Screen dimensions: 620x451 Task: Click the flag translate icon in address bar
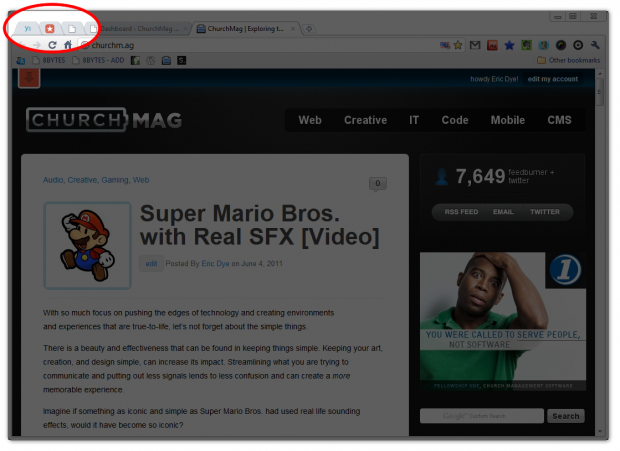click(x=445, y=45)
